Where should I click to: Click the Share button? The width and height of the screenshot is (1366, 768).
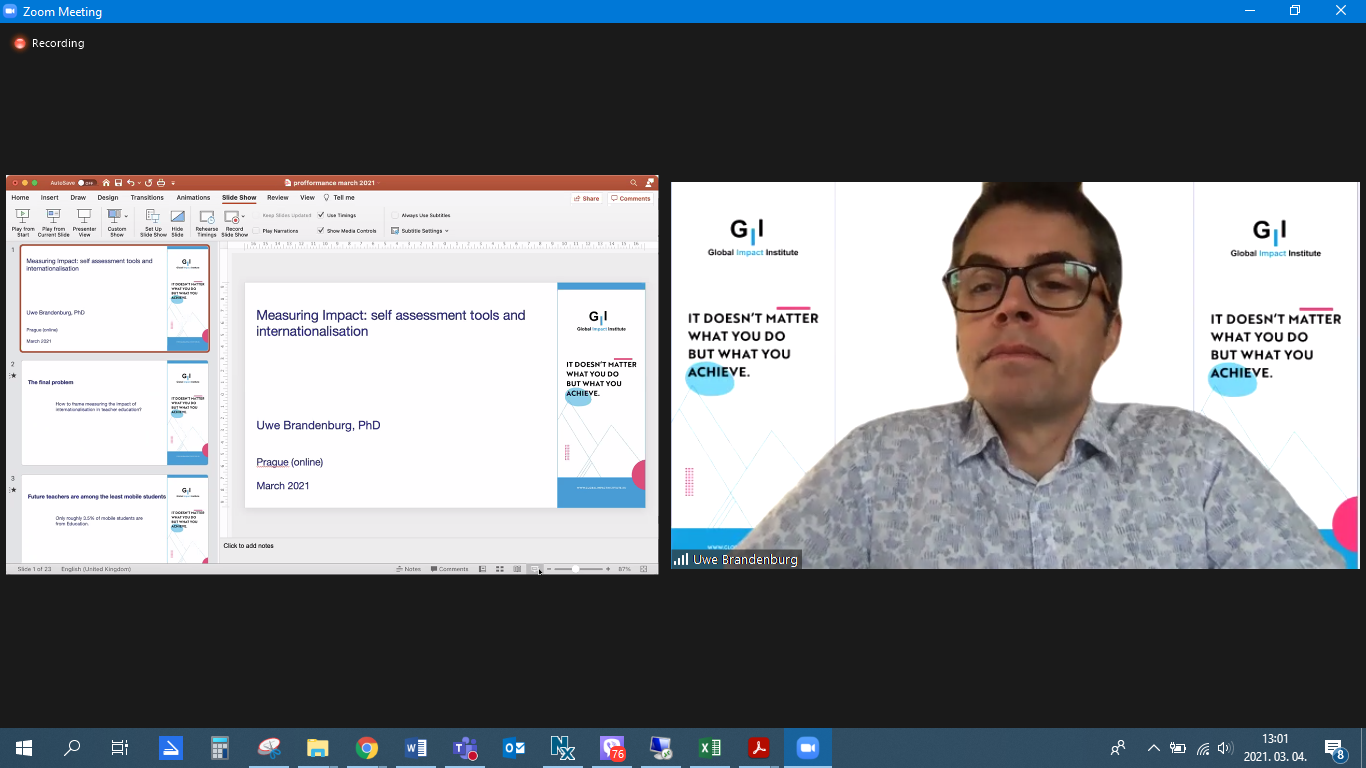click(587, 199)
